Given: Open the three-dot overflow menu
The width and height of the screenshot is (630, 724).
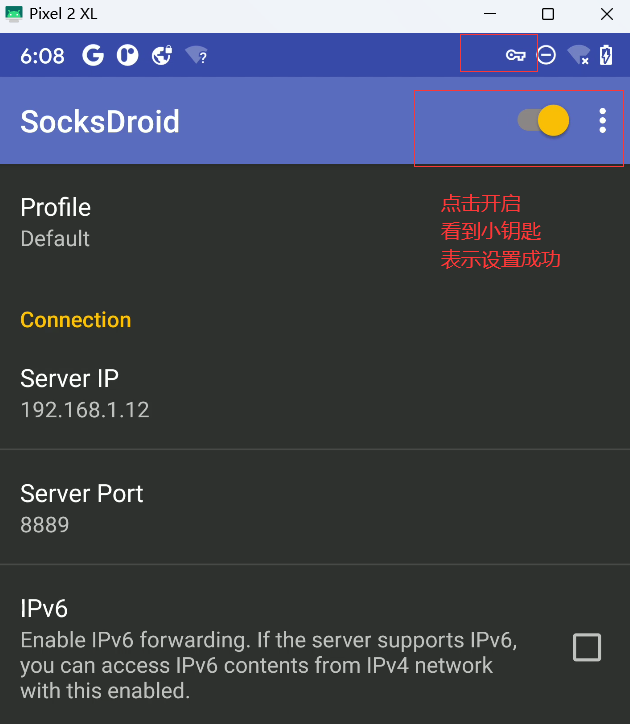Looking at the screenshot, I should pos(602,121).
